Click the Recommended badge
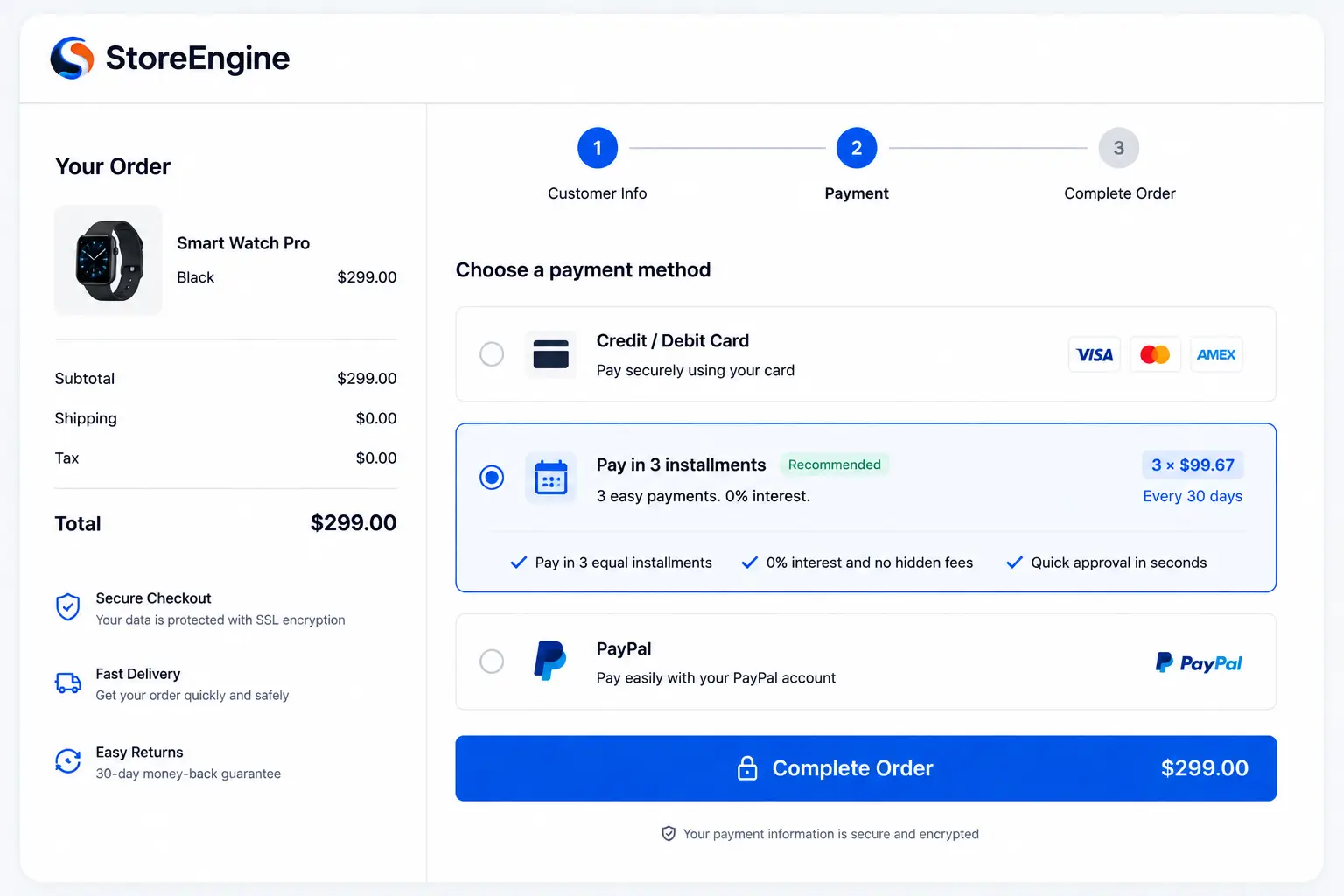 point(835,465)
